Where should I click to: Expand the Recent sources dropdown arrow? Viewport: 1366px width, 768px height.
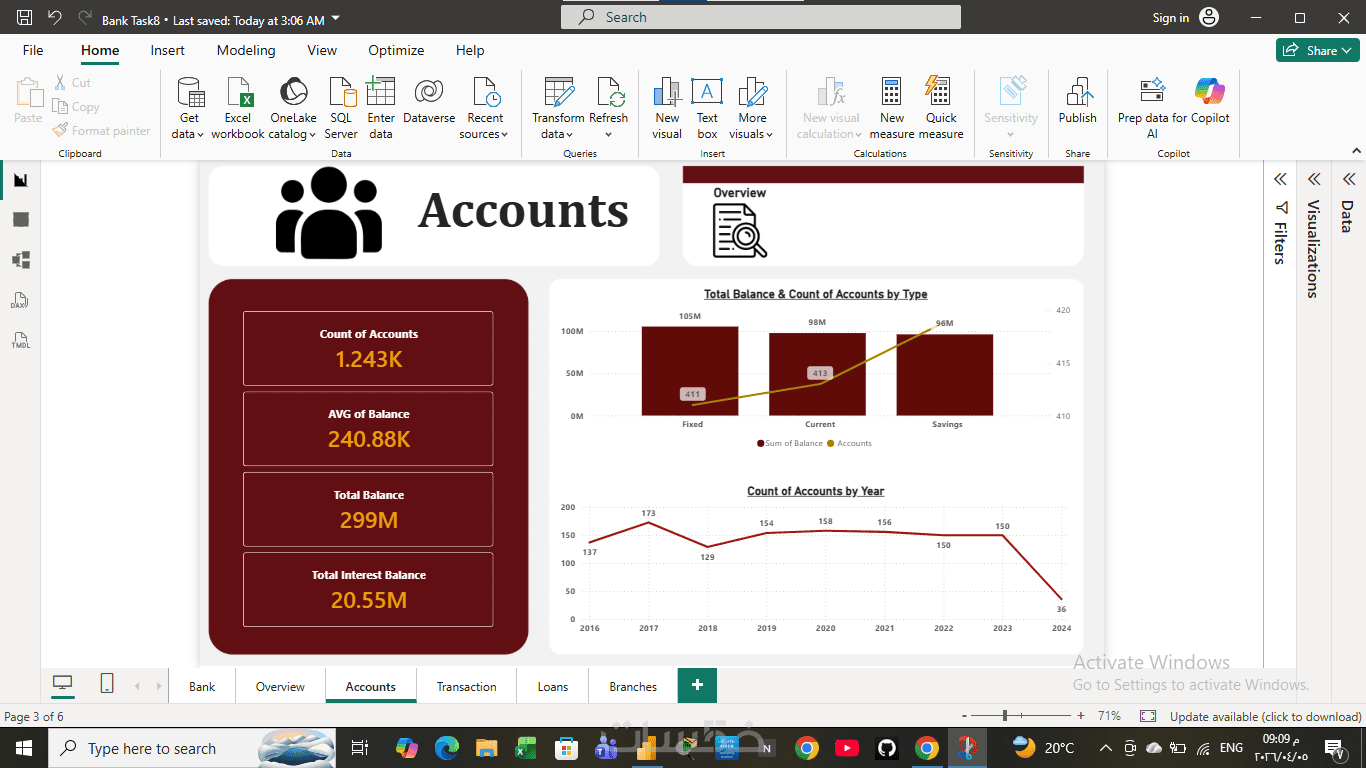click(504, 135)
